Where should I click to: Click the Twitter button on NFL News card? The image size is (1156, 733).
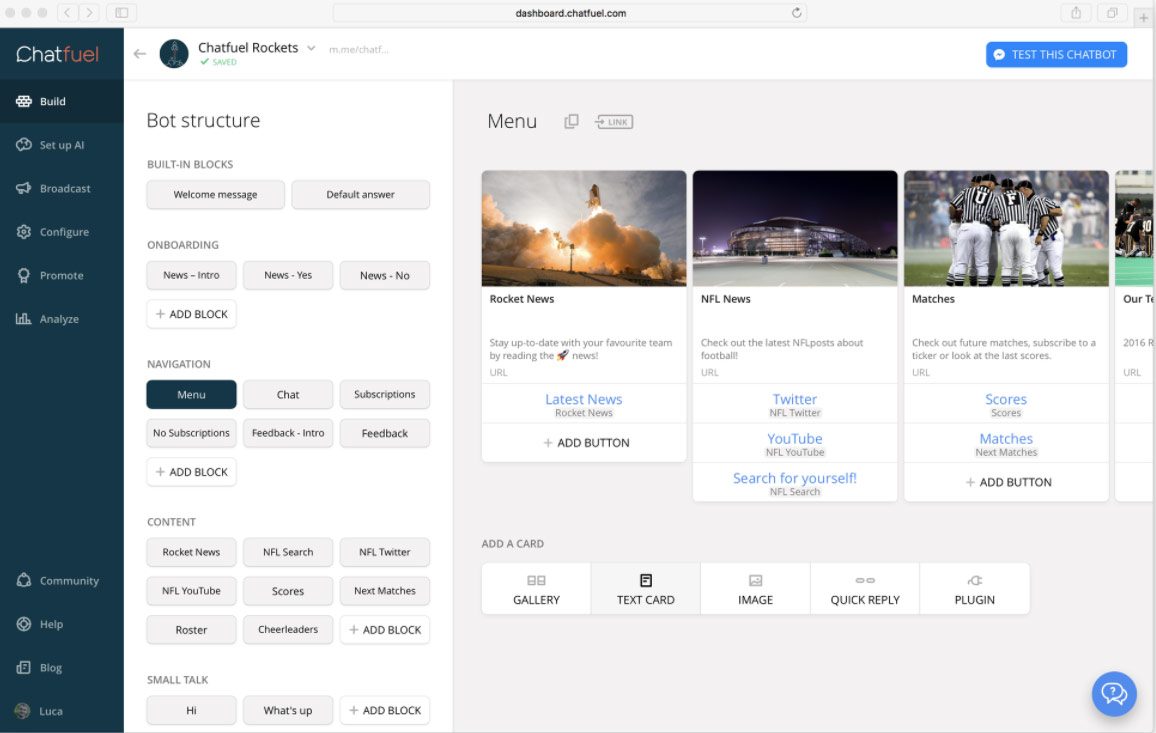(795, 403)
